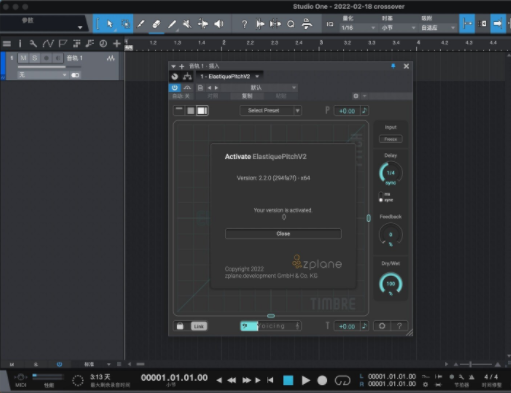The image size is (511, 393).
Task: Open the track 1 input dropdown
Action: pyautogui.click(x=42, y=75)
